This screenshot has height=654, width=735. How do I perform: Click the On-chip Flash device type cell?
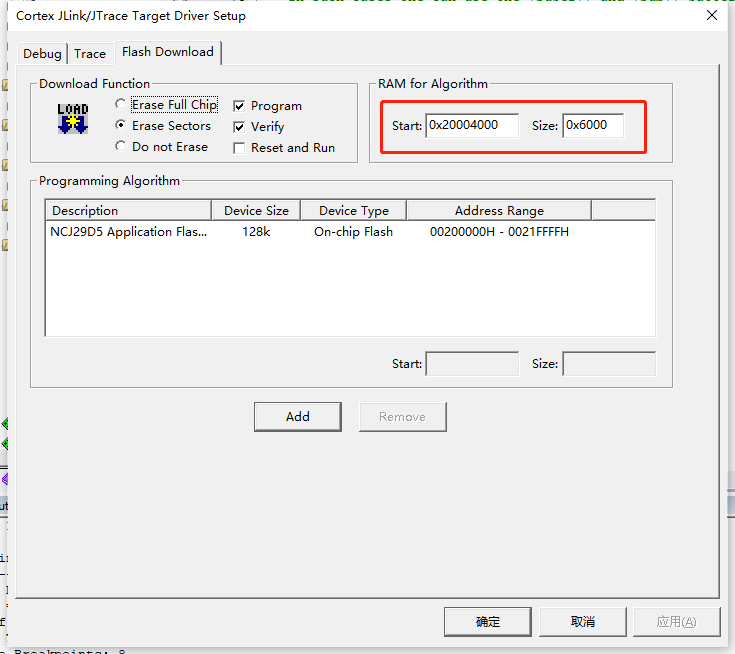point(353,232)
